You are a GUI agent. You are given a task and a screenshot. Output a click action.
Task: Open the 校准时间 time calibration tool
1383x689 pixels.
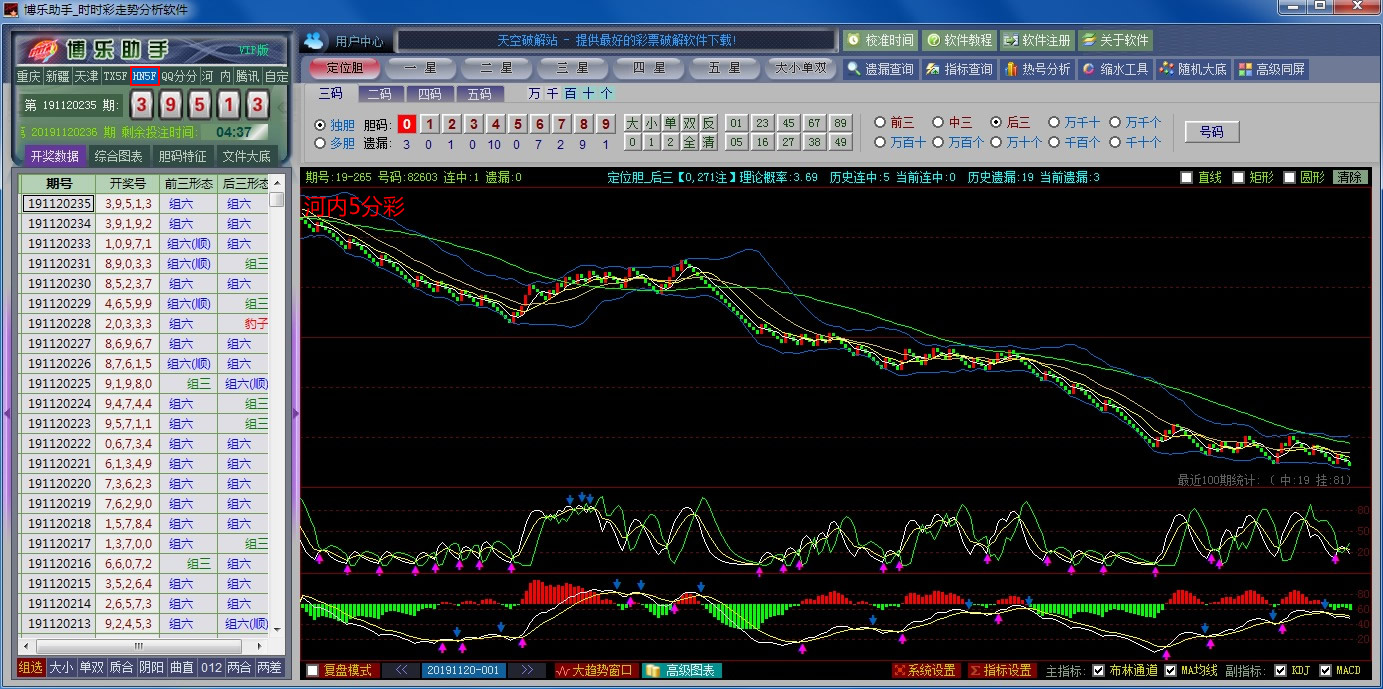[x=880, y=40]
